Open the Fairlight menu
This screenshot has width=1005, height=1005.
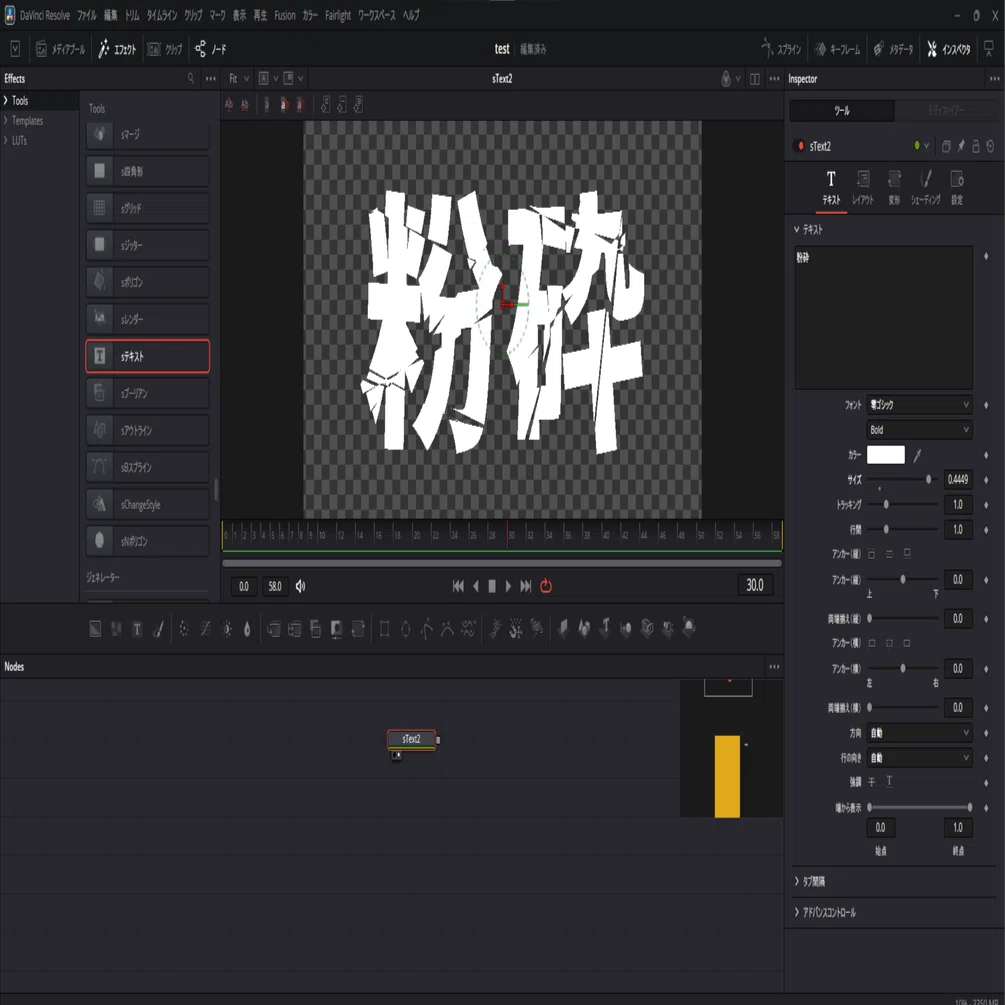tap(338, 15)
